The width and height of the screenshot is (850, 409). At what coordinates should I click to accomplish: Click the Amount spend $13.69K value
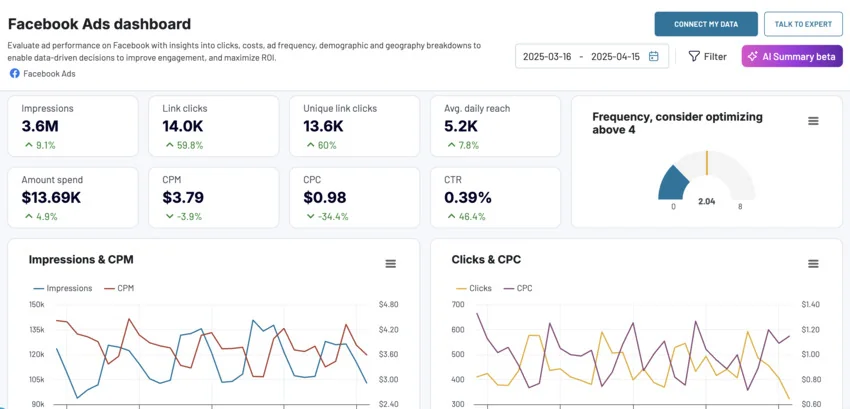tap(51, 197)
